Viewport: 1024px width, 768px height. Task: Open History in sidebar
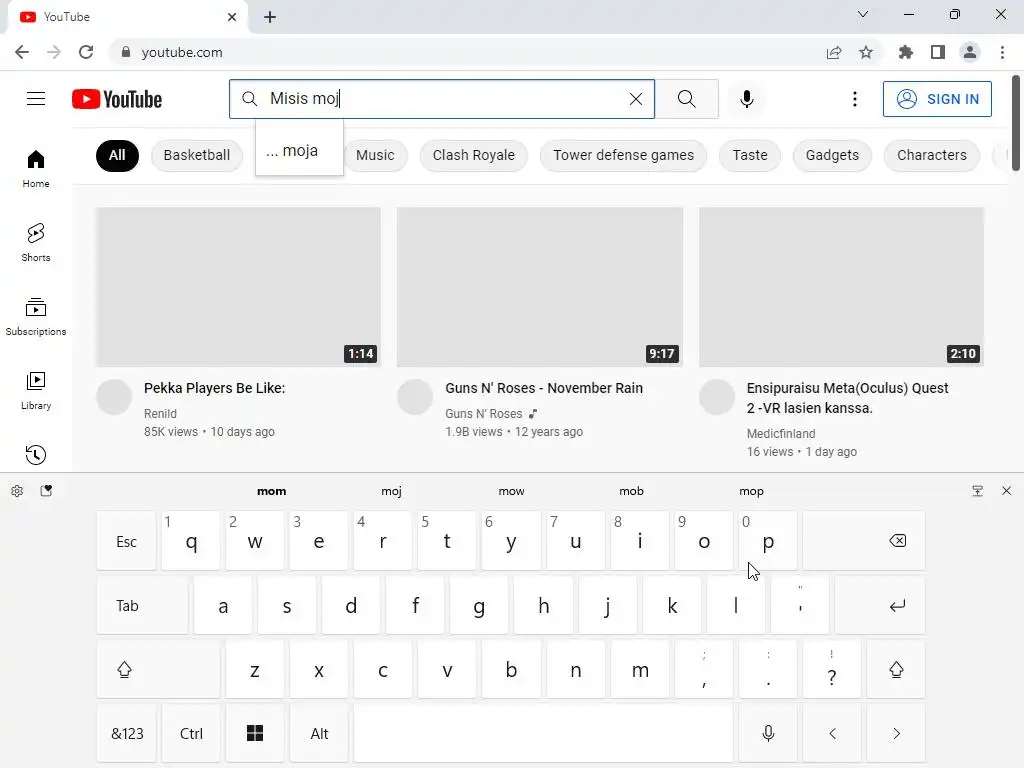[x=36, y=455]
